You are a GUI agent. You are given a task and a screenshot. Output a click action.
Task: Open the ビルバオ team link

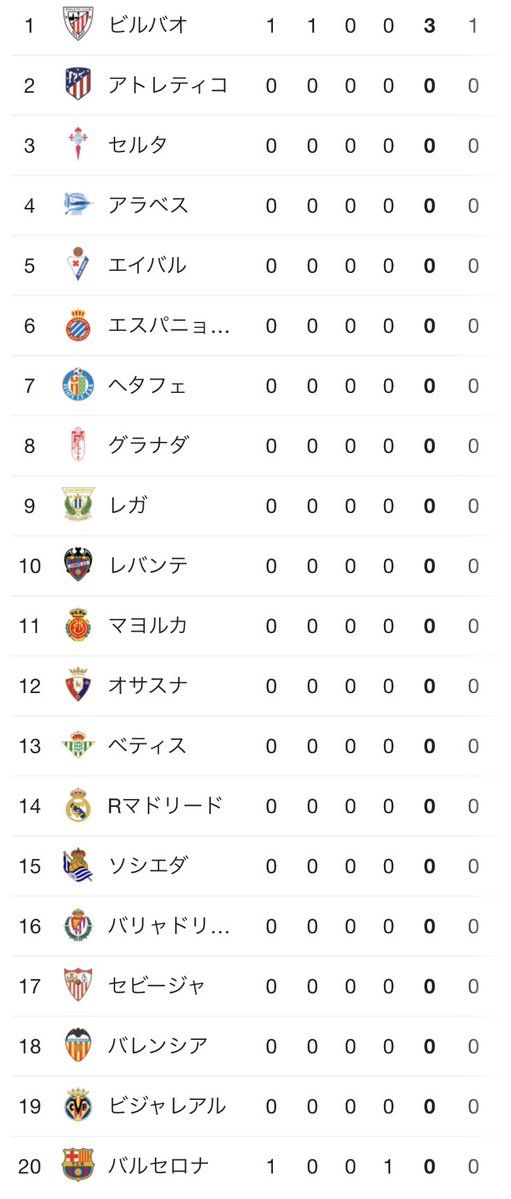[148, 25]
